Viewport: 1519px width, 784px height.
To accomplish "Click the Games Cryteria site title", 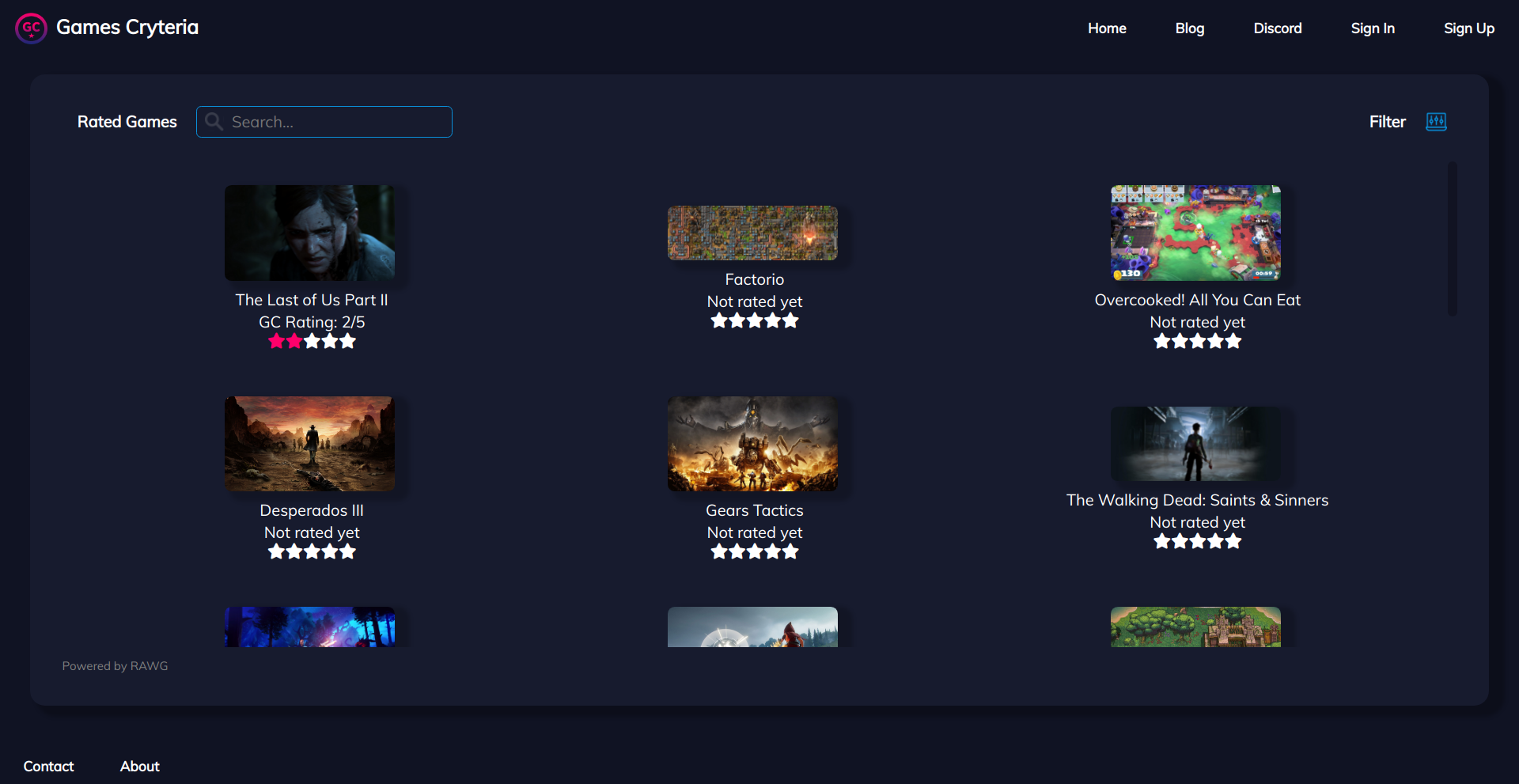I will click(127, 28).
